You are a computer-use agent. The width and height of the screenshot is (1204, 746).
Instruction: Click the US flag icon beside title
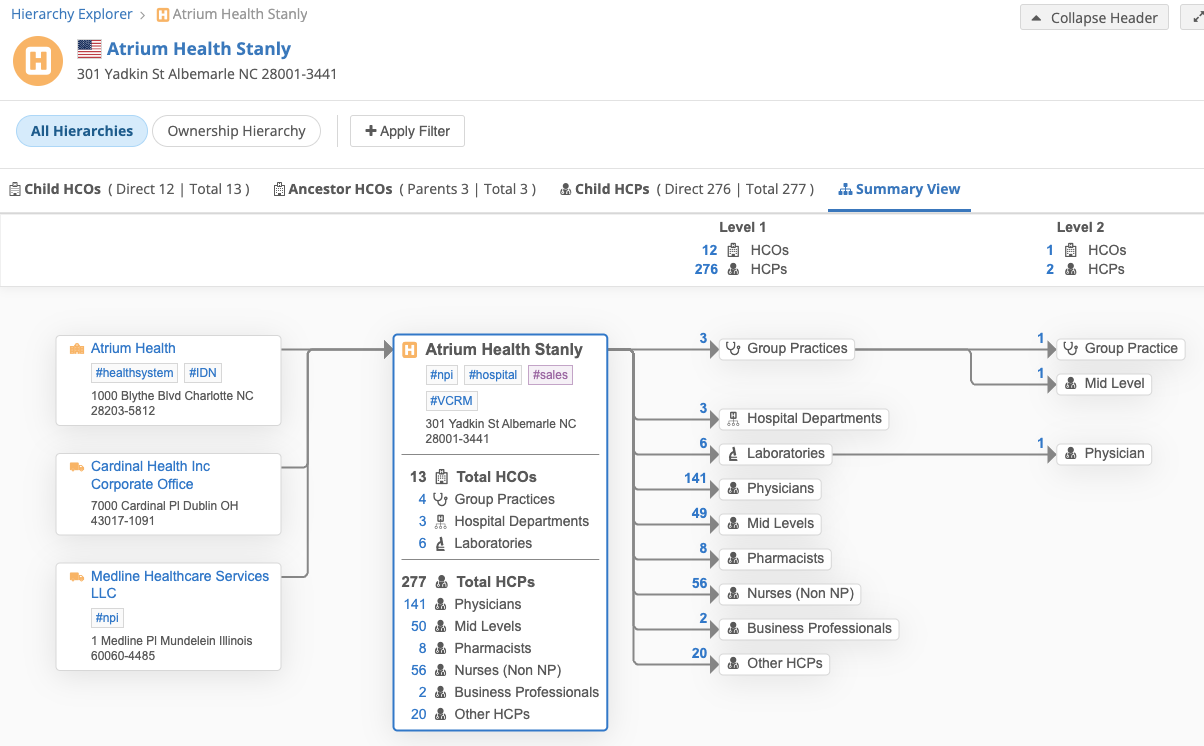89,49
